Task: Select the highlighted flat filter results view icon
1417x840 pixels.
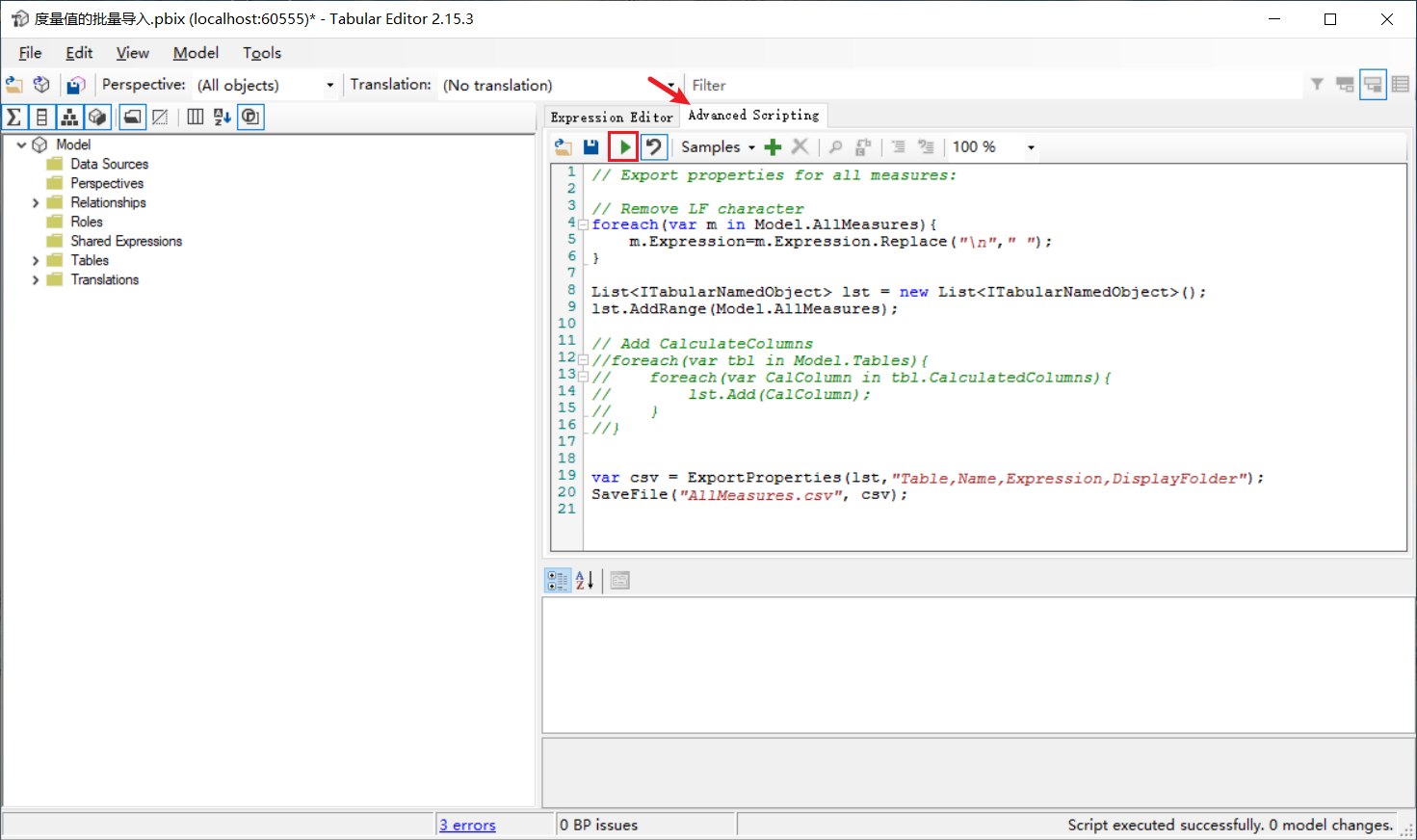Action: tap(1373, 85)
